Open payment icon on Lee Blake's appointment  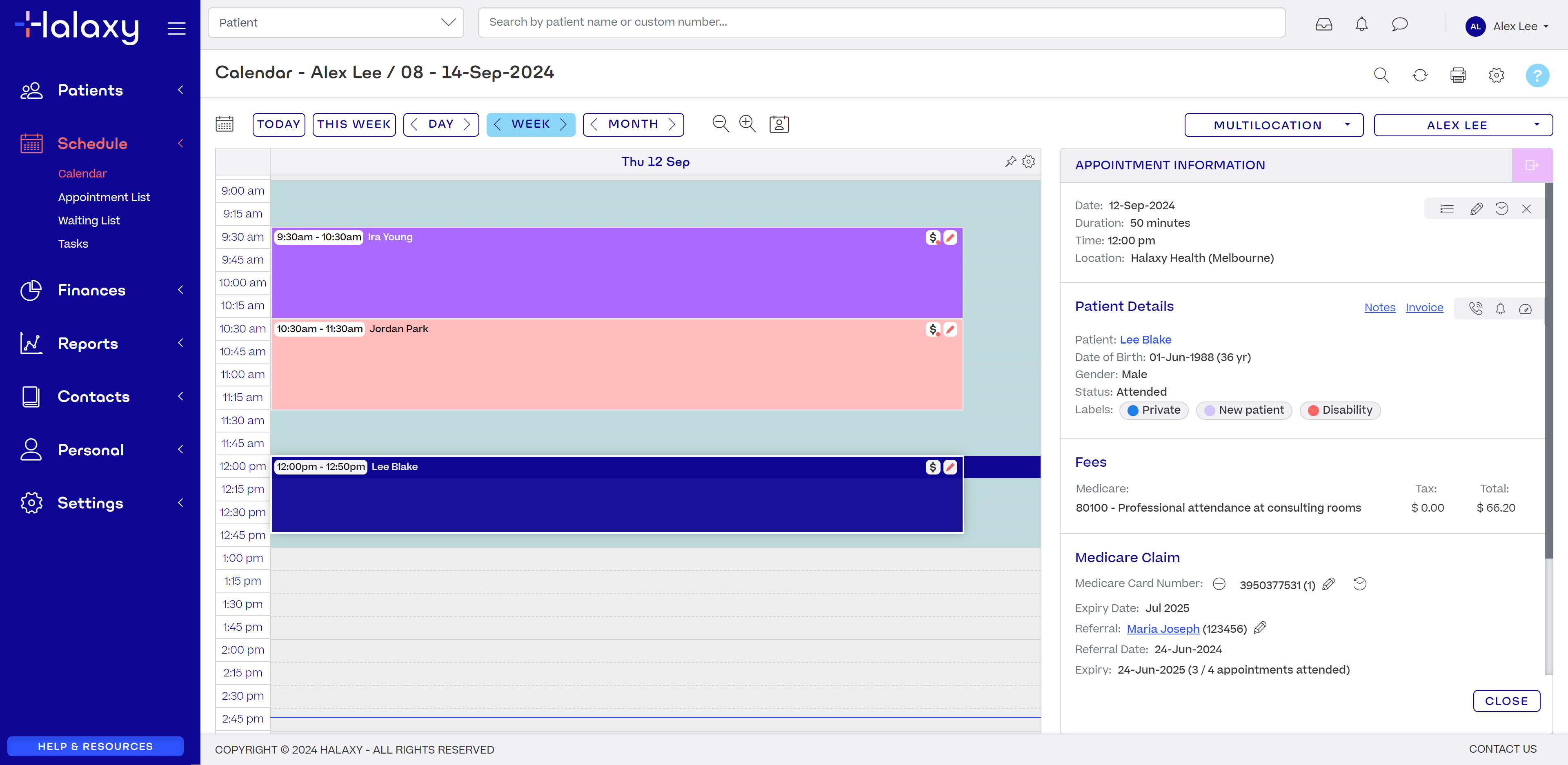tap(933, 467)
